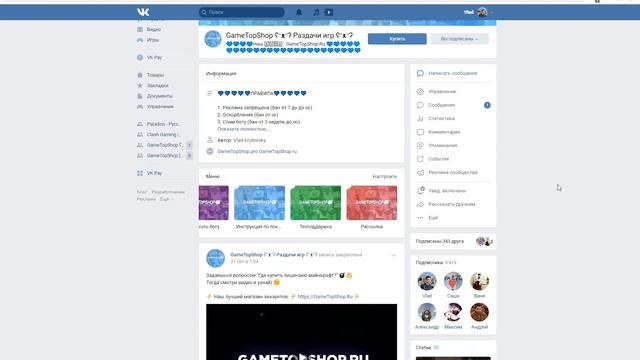
Task: Expand the Ещё footer dropdown
Action: [166, 199]
